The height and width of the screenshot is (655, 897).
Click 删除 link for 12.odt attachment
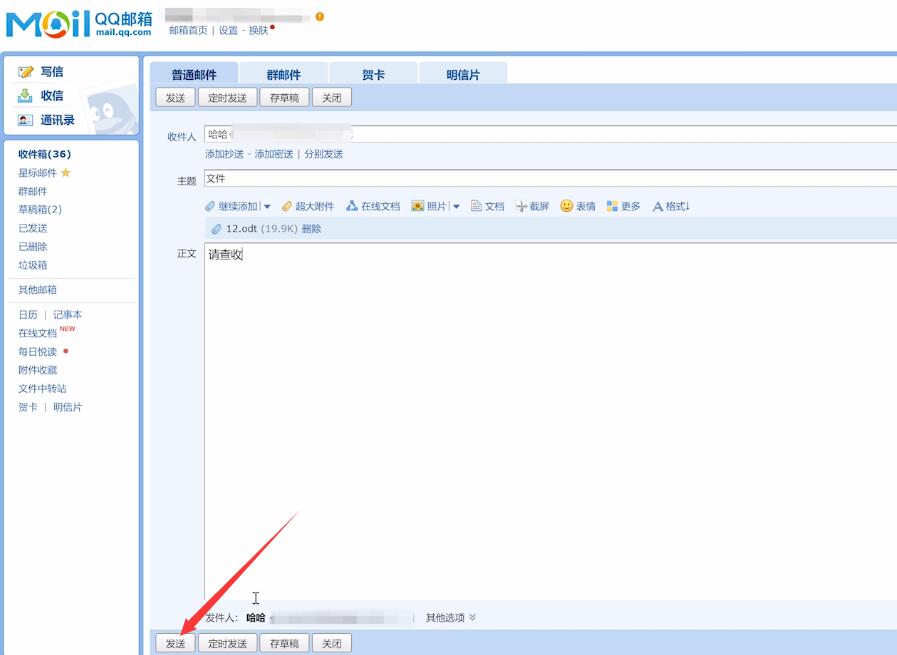(x=311, y=229)
